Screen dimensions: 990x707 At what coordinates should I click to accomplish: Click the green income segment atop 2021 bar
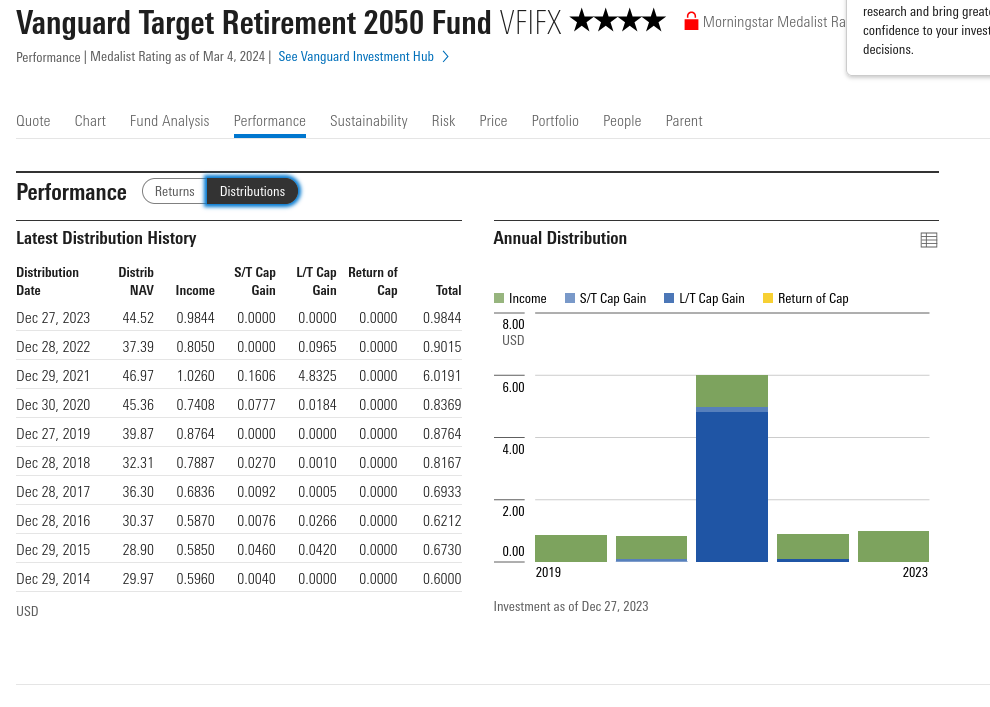(x=732, y=391)
